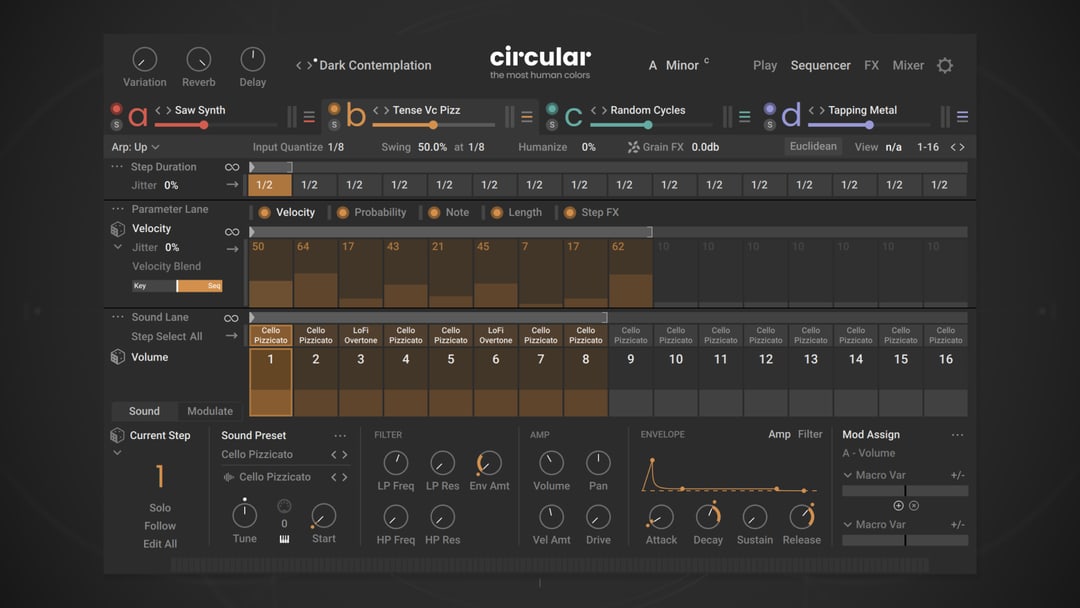Image resolution: width=1080 pixels, height=608 pixels.
Task: Open layer b hamburger menu icon
Action: [x=527, y=117]
